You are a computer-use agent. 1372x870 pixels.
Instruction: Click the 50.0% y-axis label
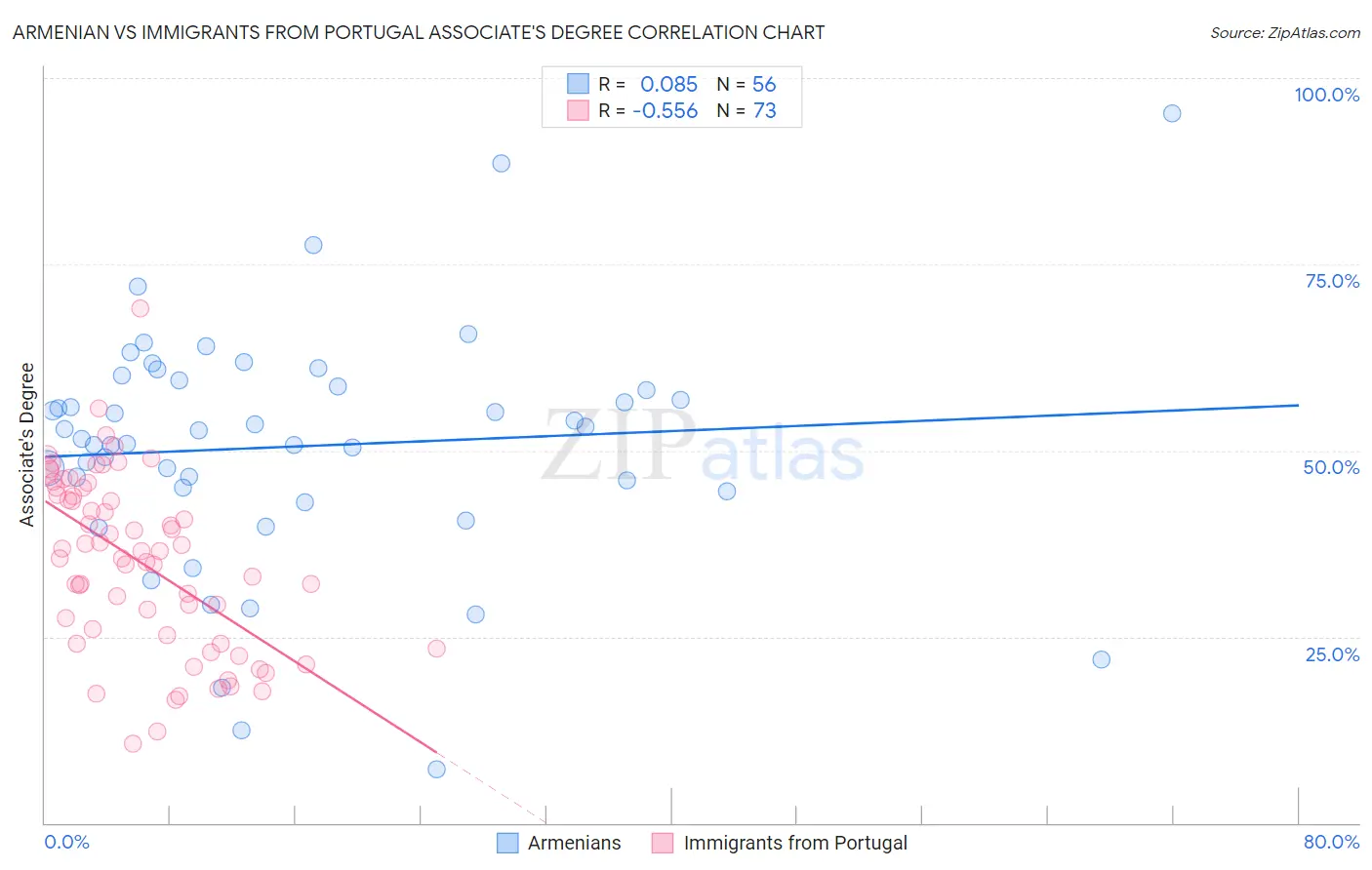(x=1331, y=467)
